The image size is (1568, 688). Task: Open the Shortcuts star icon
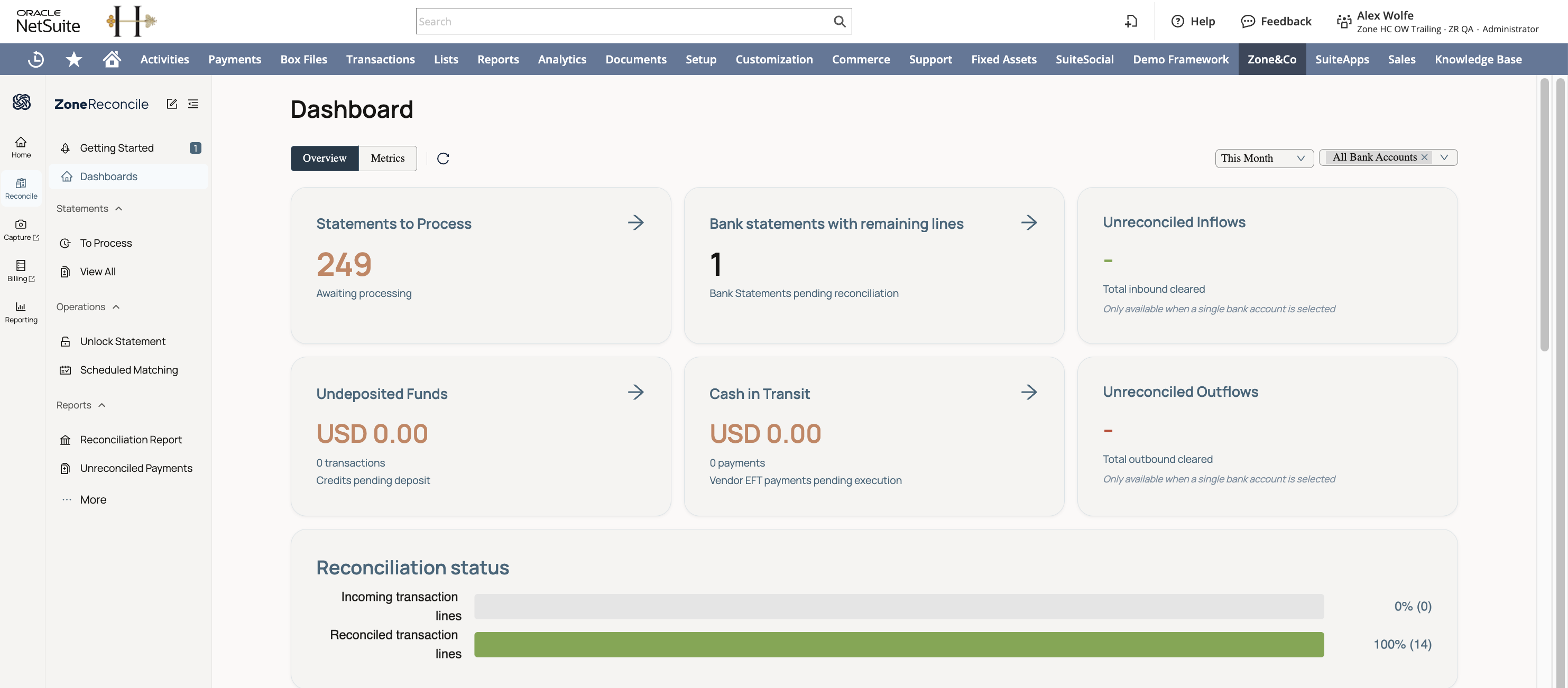[73, 59]
